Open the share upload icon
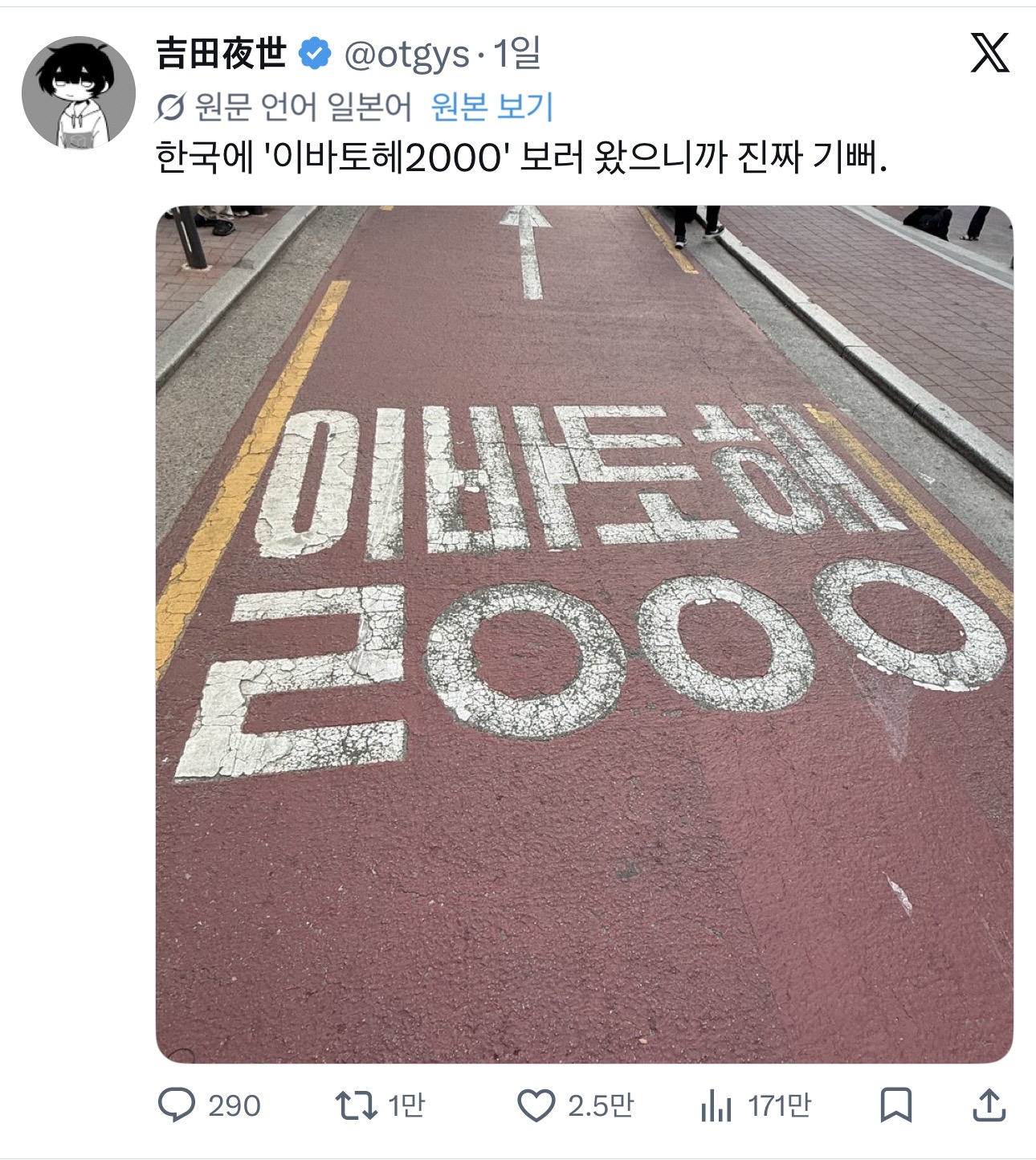The image size is (1036, 1160). 989,1105
